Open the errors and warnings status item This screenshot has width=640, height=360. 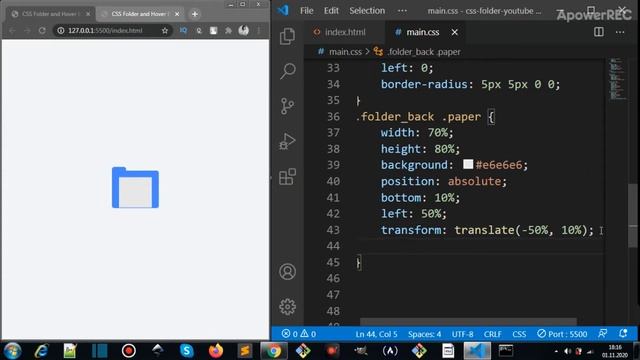298,334
